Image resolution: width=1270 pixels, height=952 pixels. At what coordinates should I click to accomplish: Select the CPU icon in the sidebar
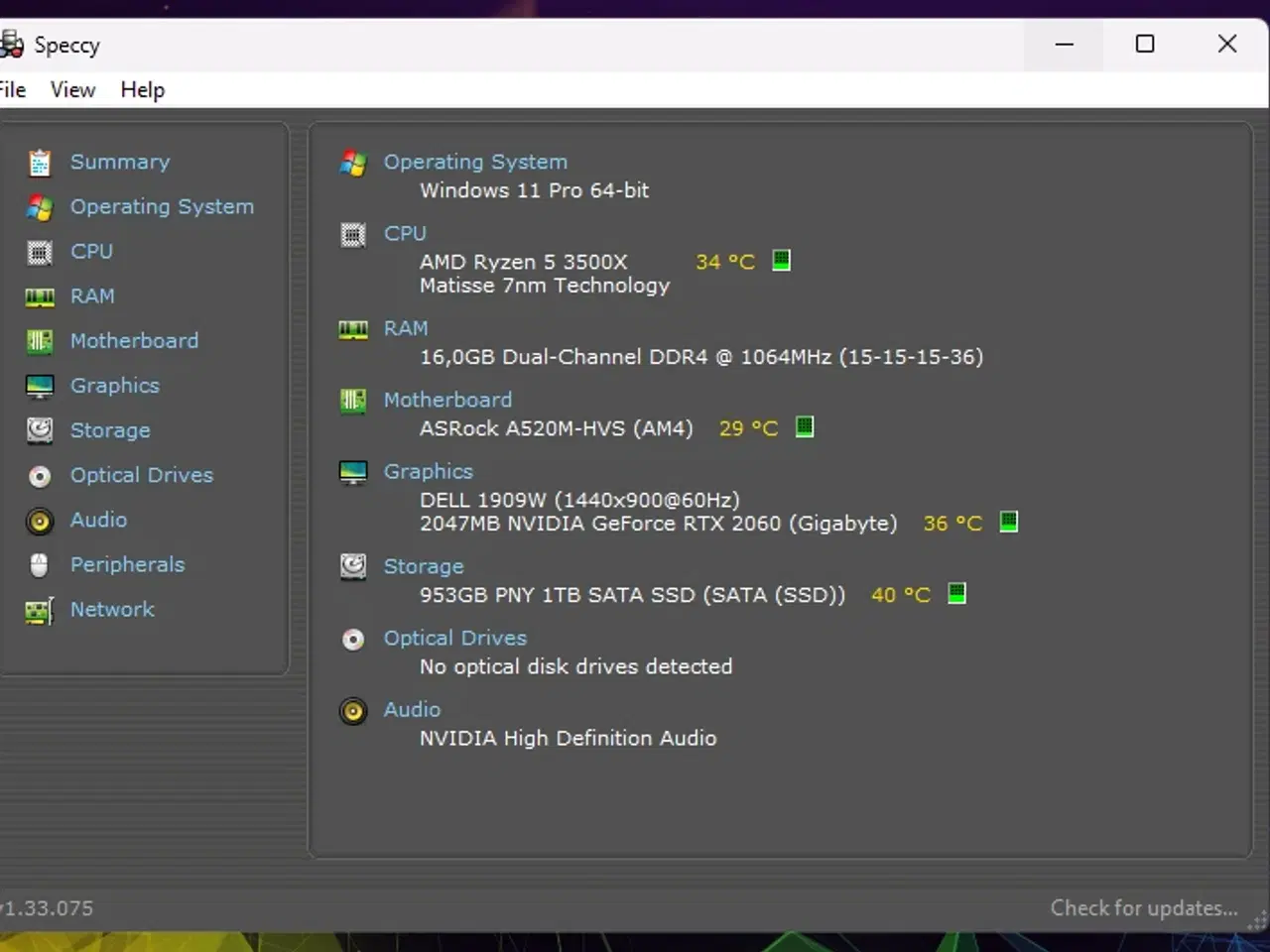[x=39, y=252]
